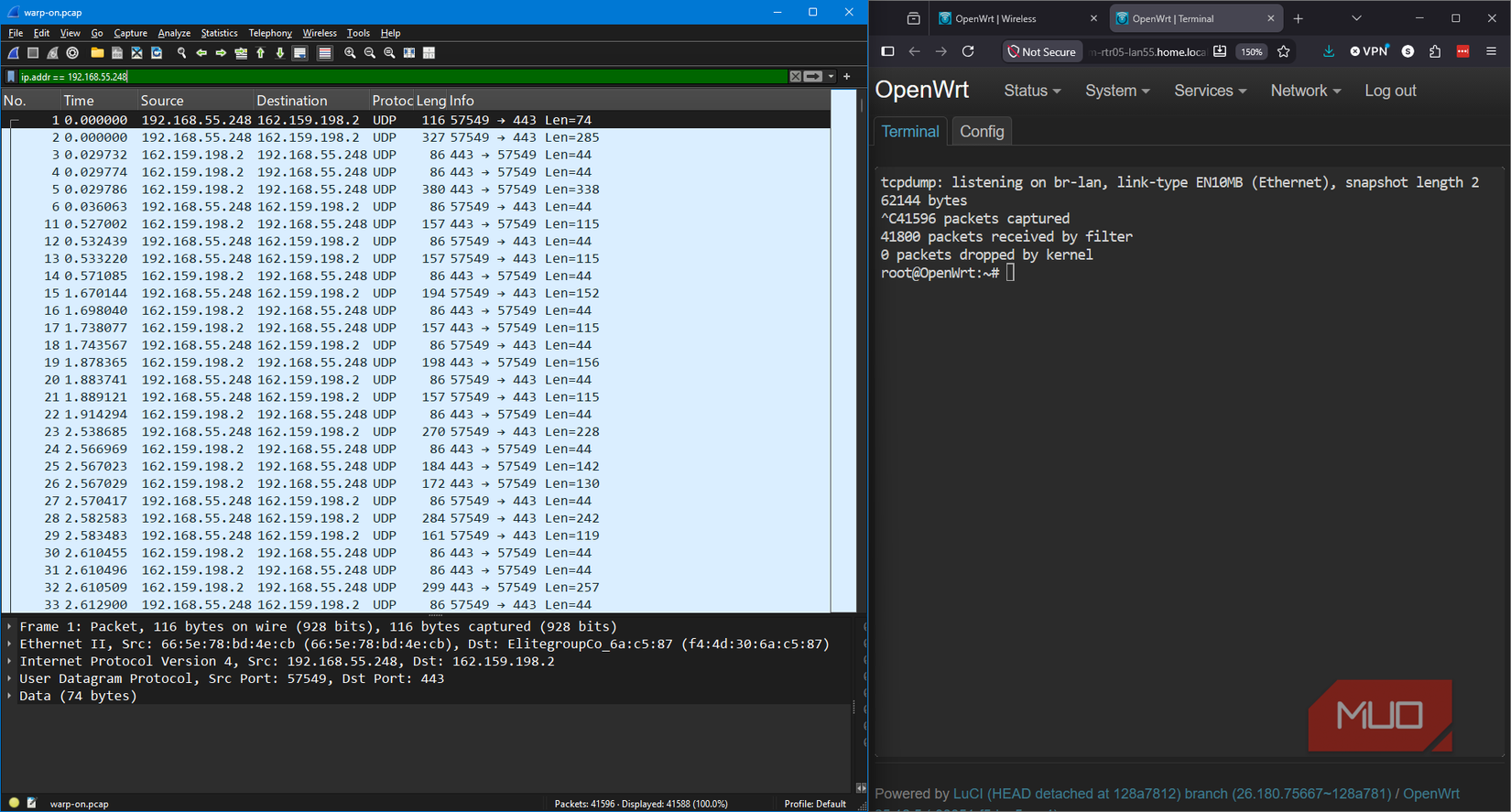Open the Analyze menu
Image resolution: width=1511 pixels, height=812 pixels.
click(x=174, y=33)
